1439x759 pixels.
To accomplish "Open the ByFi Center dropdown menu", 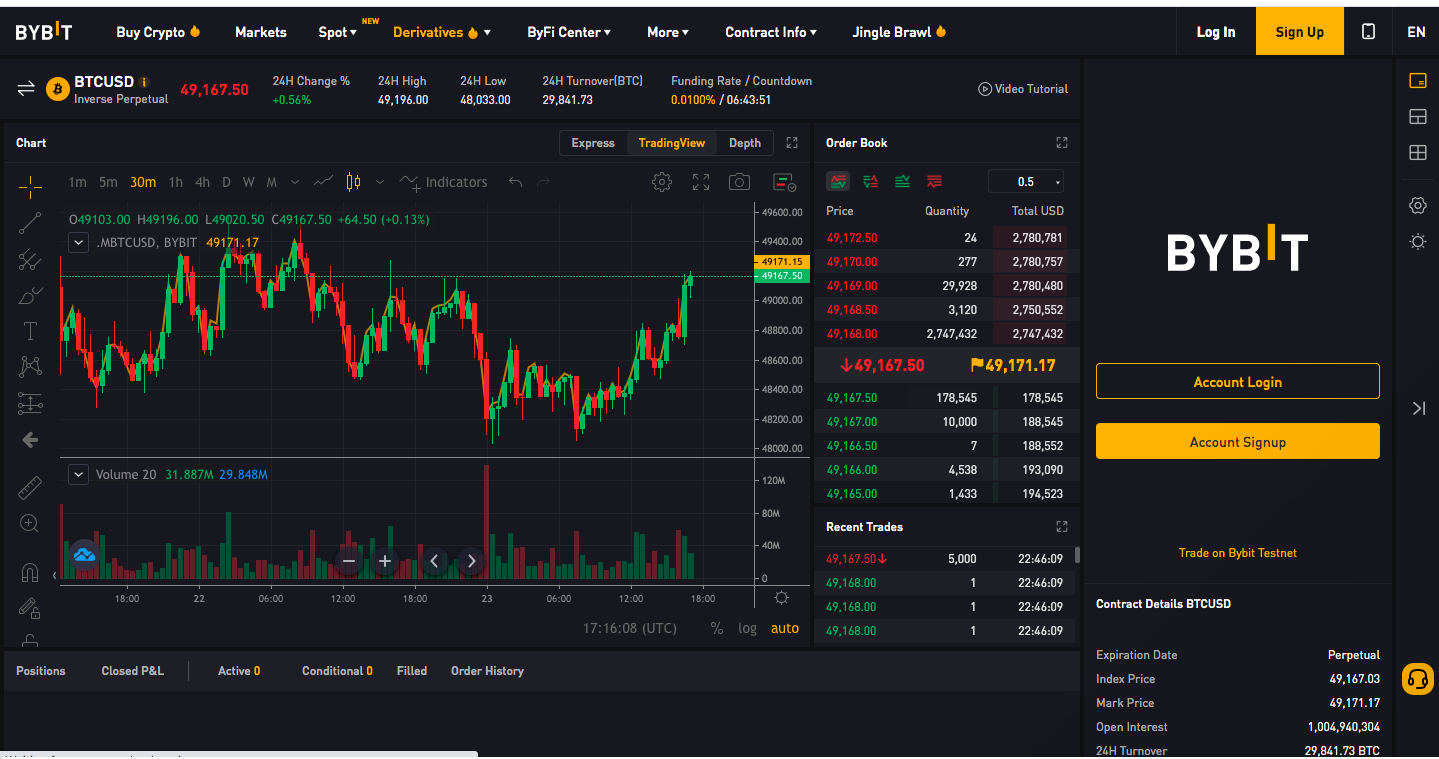I will 569,32.
